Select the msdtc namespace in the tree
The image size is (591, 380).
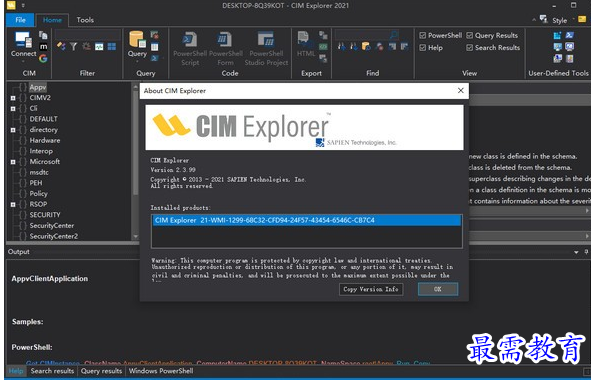coord(39,172)
